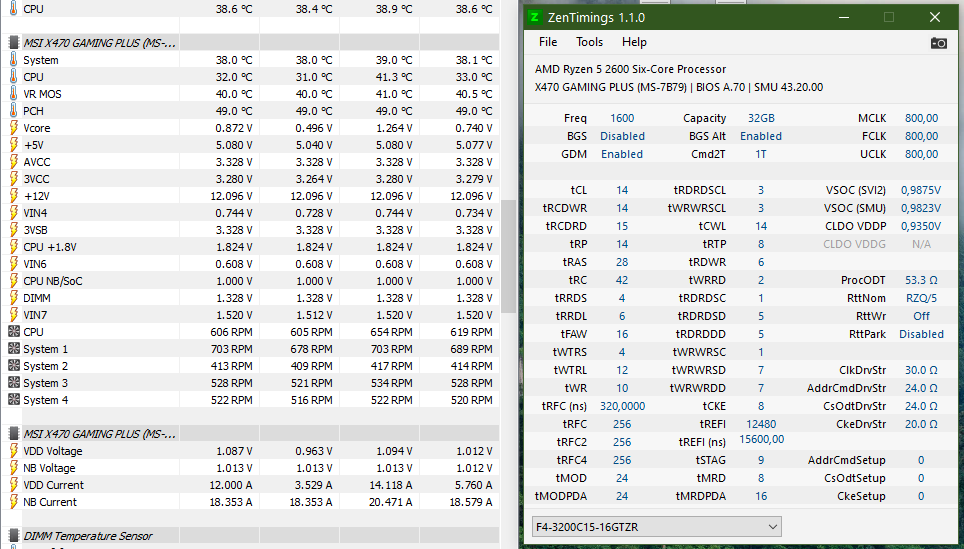This screenshot has width=964, height=549.
Task: Click the tRFC (ns) value 320,0000
Action: click(x=622, y=406)
